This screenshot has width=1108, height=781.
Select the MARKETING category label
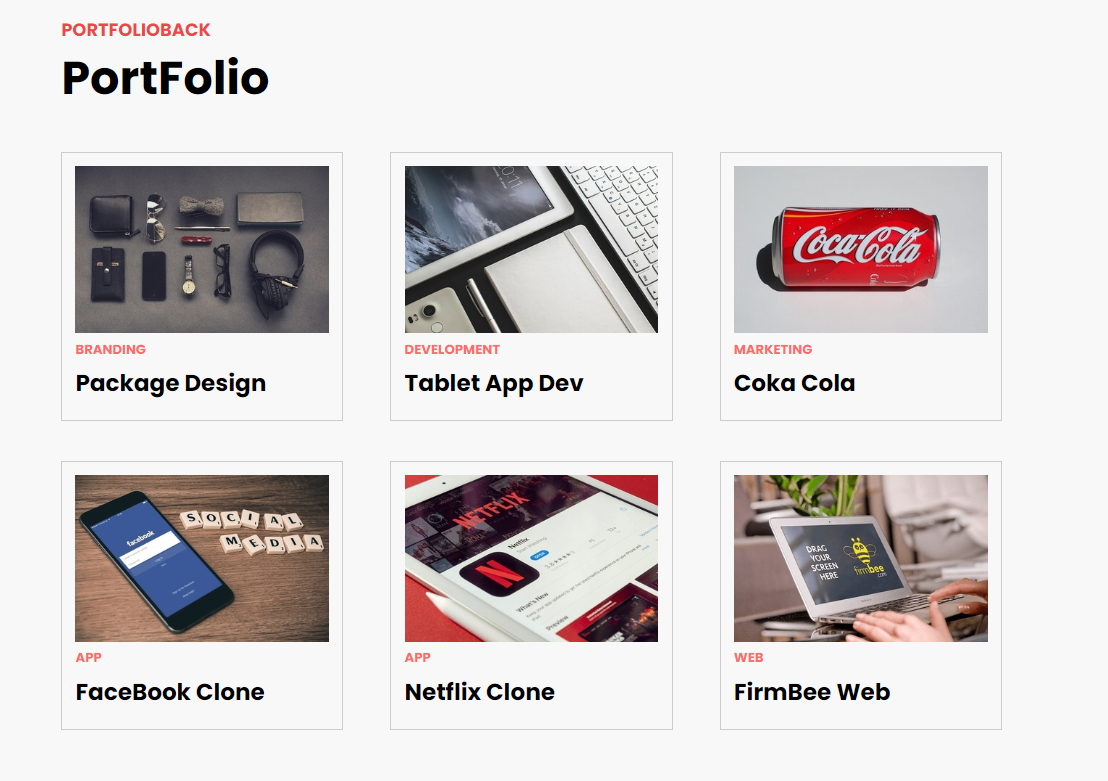coord(773,349)
